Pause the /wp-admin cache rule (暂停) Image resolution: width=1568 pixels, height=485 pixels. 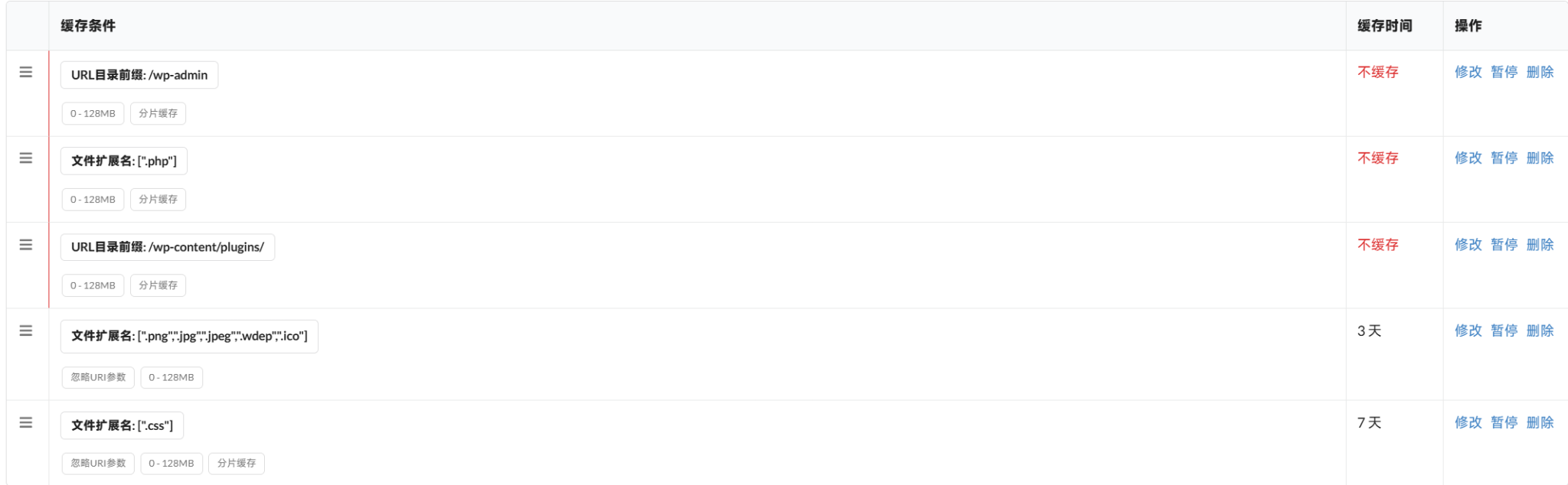[1504, 72]
